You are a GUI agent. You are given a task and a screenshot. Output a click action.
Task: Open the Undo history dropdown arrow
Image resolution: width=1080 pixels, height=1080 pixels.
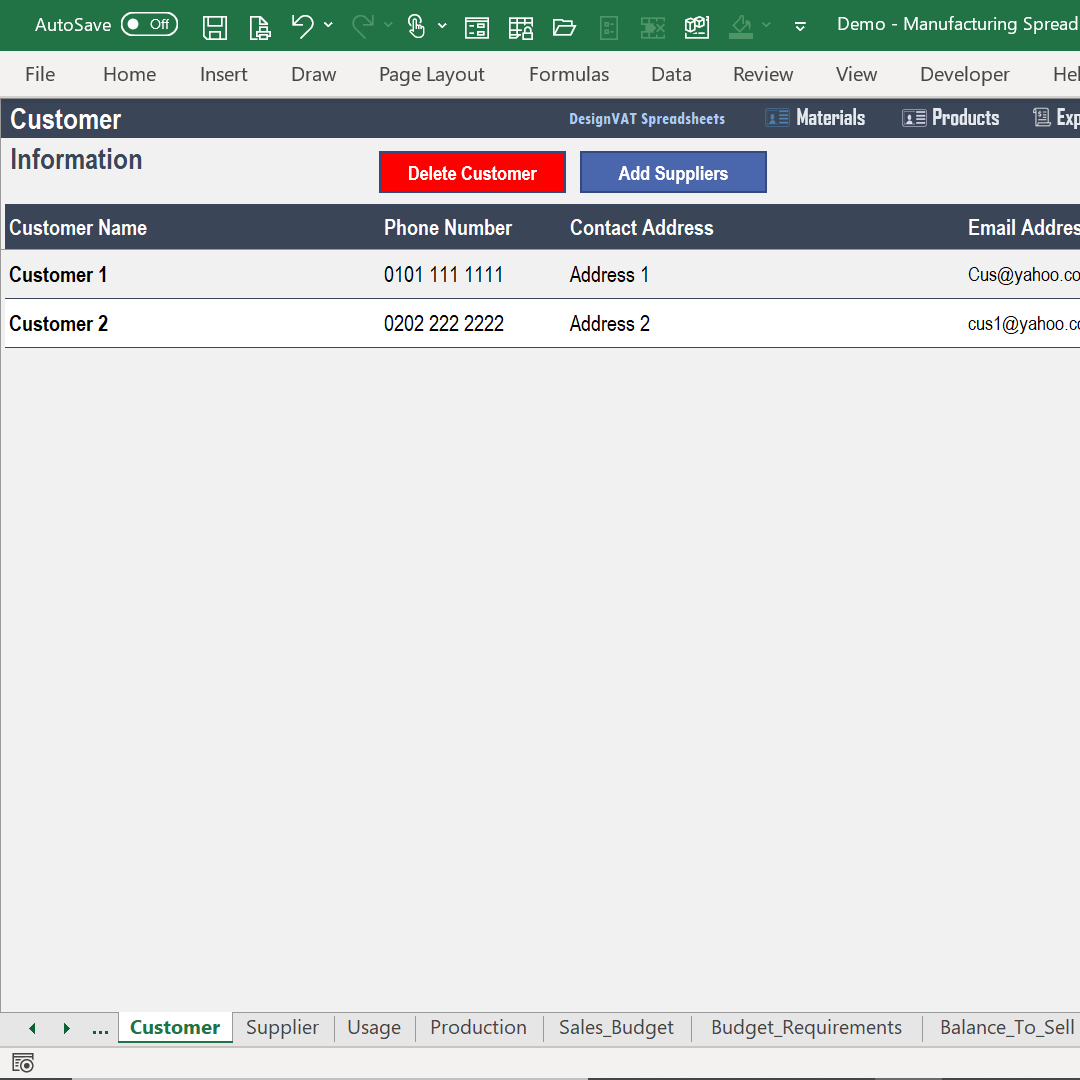click(328, 26)
